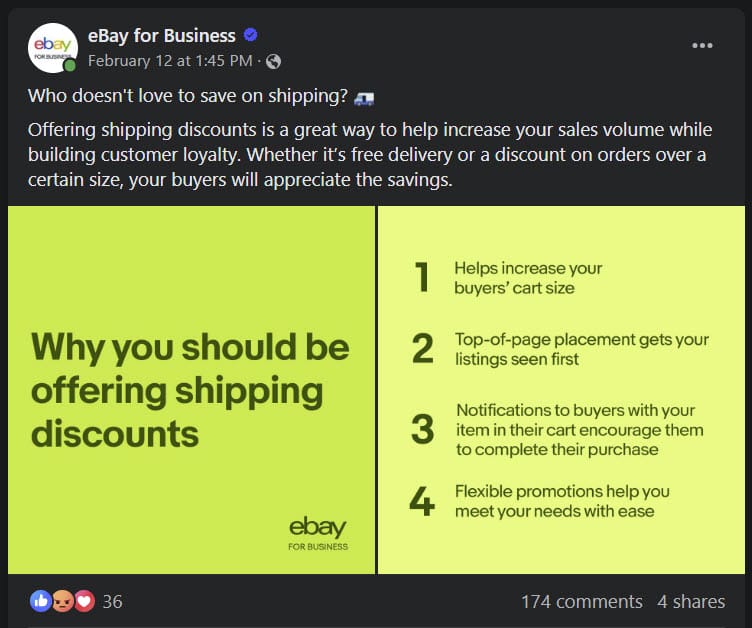Viewport: 752px width, 628px height.
Task: Click the green status dot on avatar
Action: pyautogui.click(x=70, y=66)
